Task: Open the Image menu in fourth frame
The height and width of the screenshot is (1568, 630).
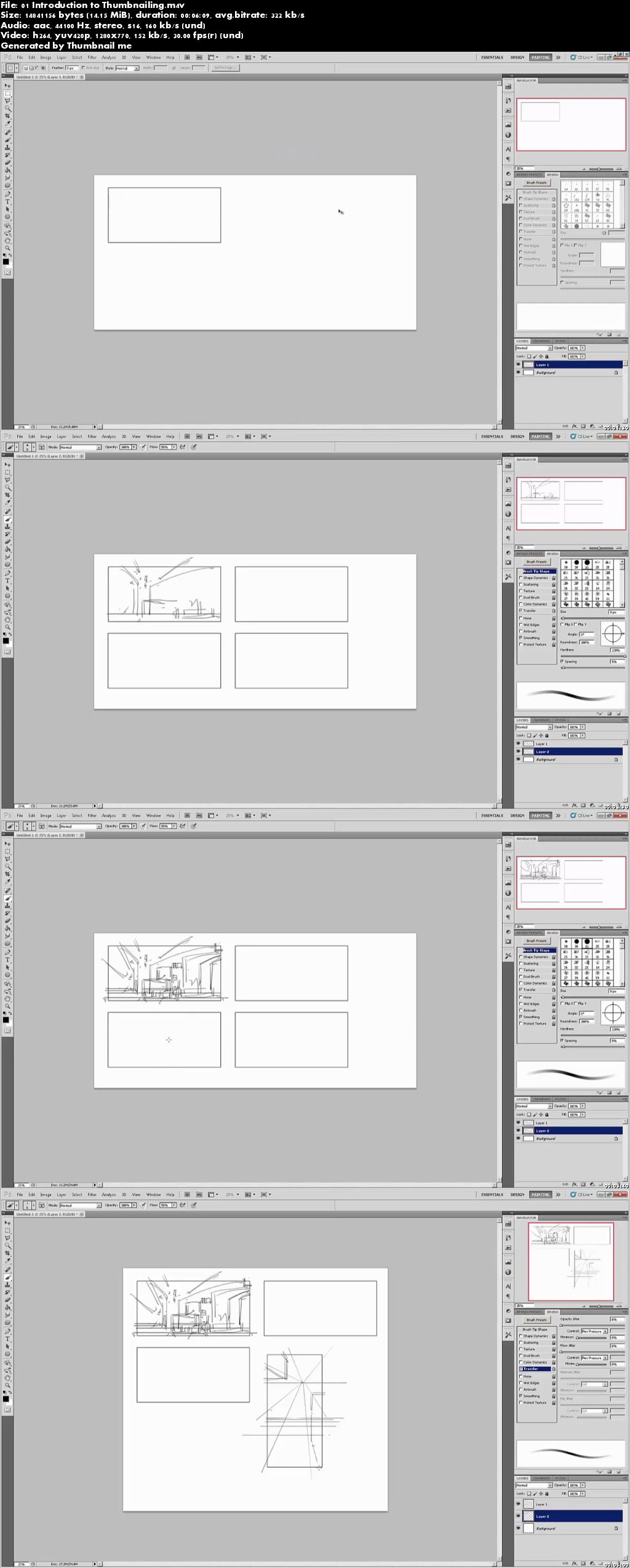Action: coord(46,1194)
